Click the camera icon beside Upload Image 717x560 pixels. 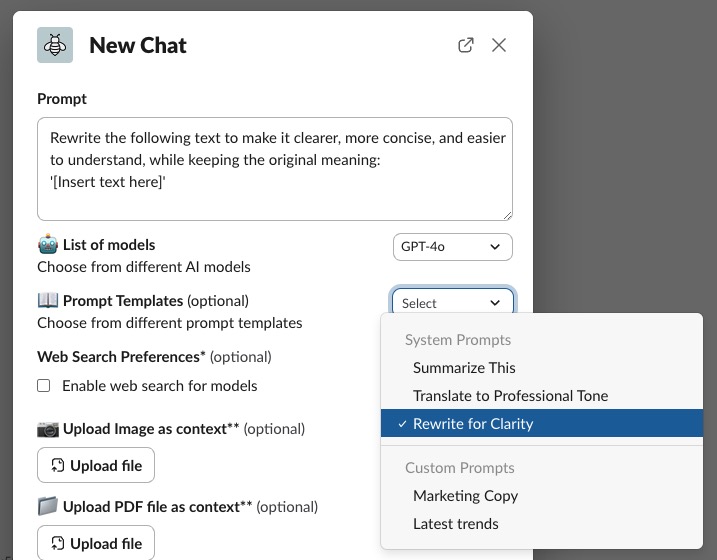click(48, 429)
